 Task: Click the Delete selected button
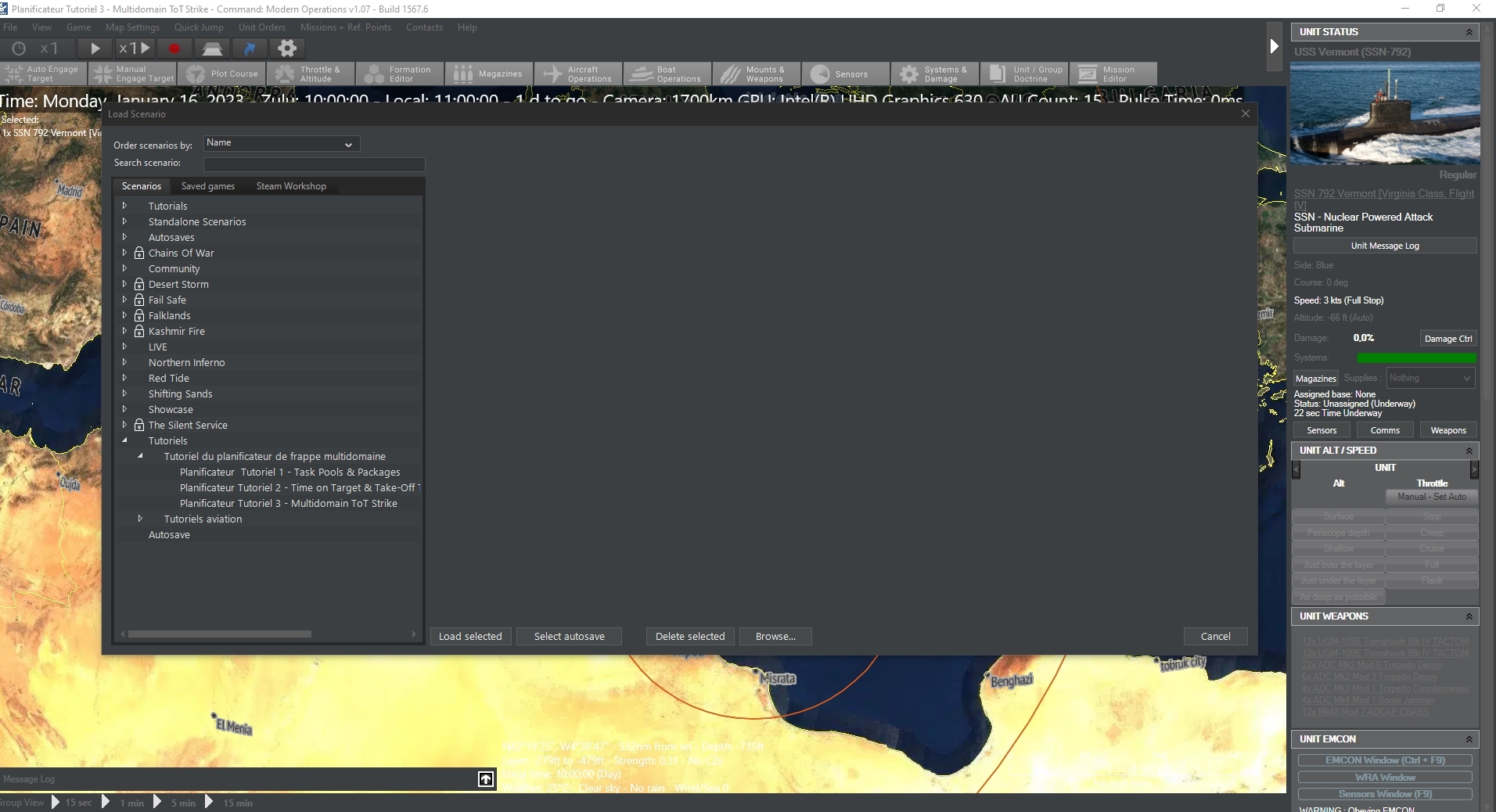690,637
